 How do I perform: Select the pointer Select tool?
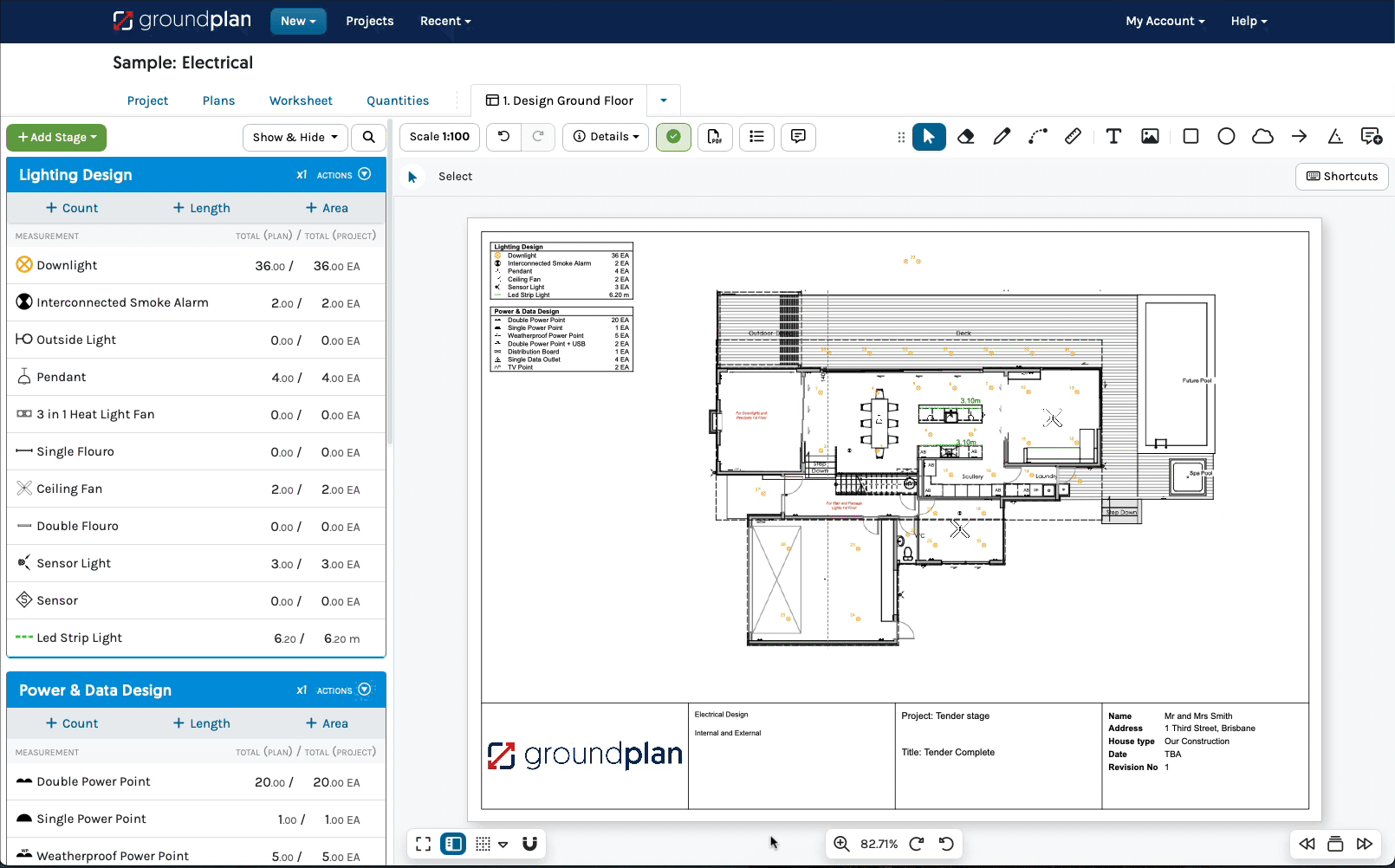[929, 137]
